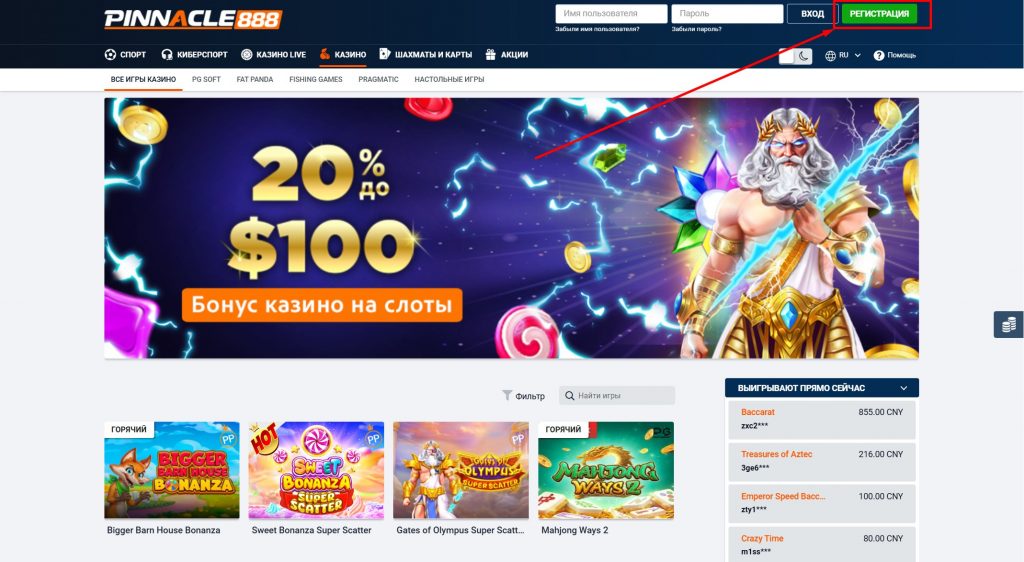Open Киберспорт headset icon section
This screenshot has height=562, width=1024.
pos(167,55)
